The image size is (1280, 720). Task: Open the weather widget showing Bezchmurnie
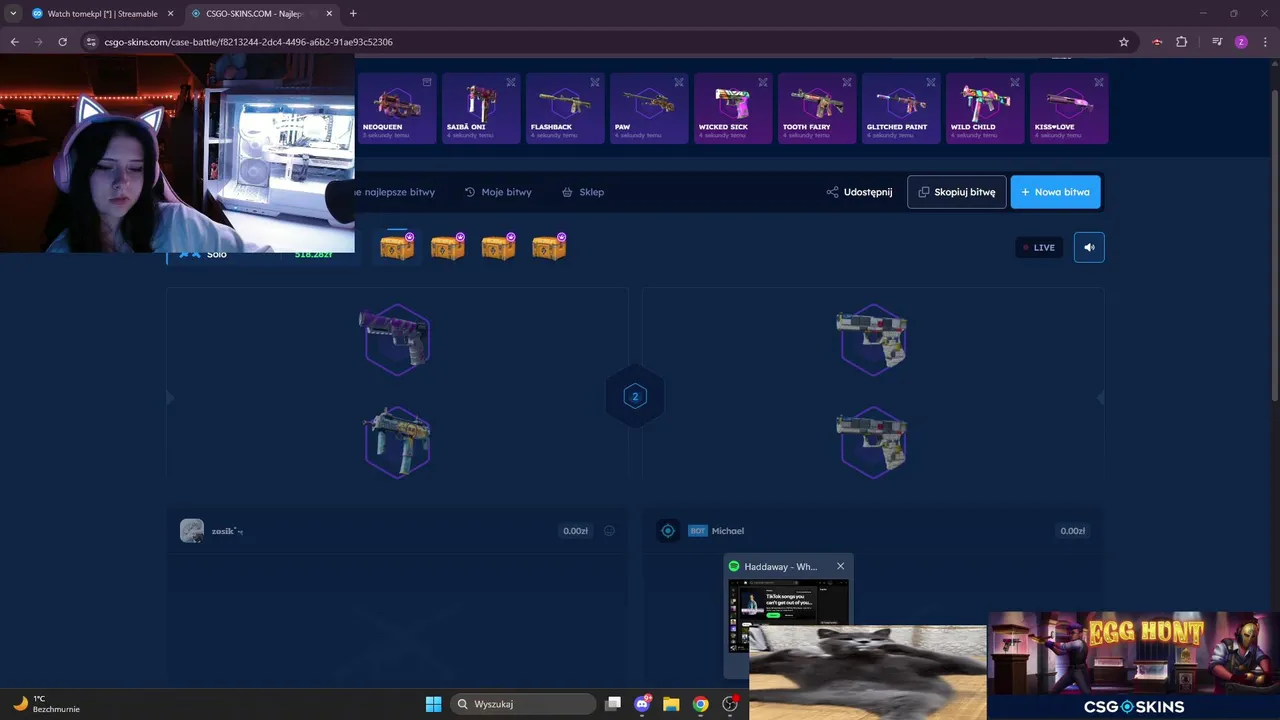click(46, 704)
